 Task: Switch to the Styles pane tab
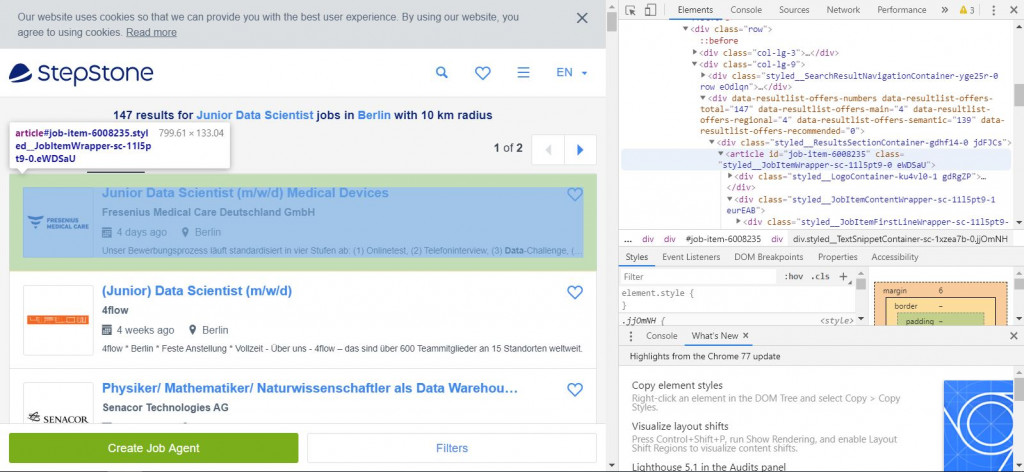tap(636, 257)
